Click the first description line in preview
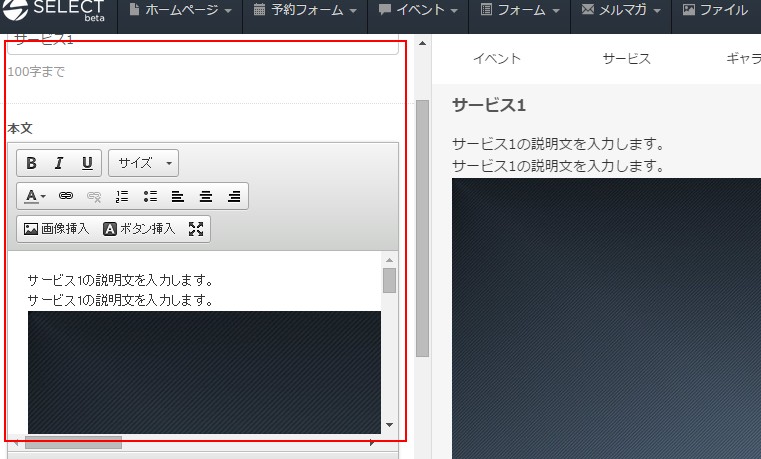This screenshot has height=459, width=761. click(558, 144)
